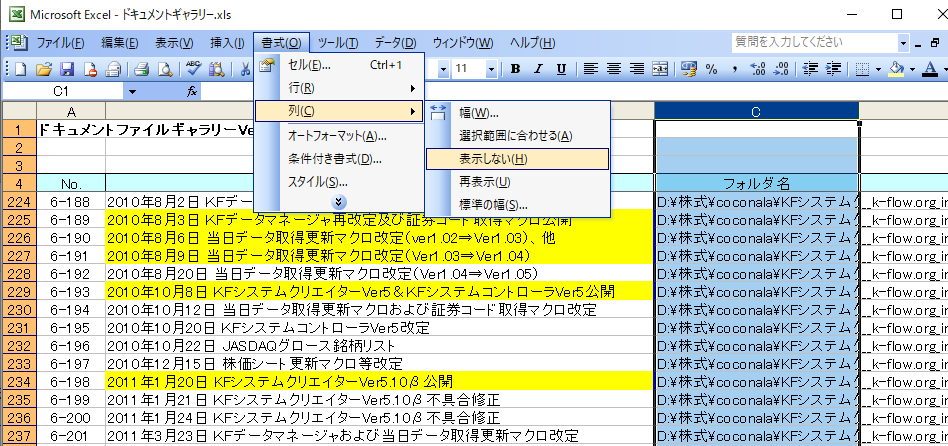
Task: Decrease decimal places
Action: click(781, 69)
